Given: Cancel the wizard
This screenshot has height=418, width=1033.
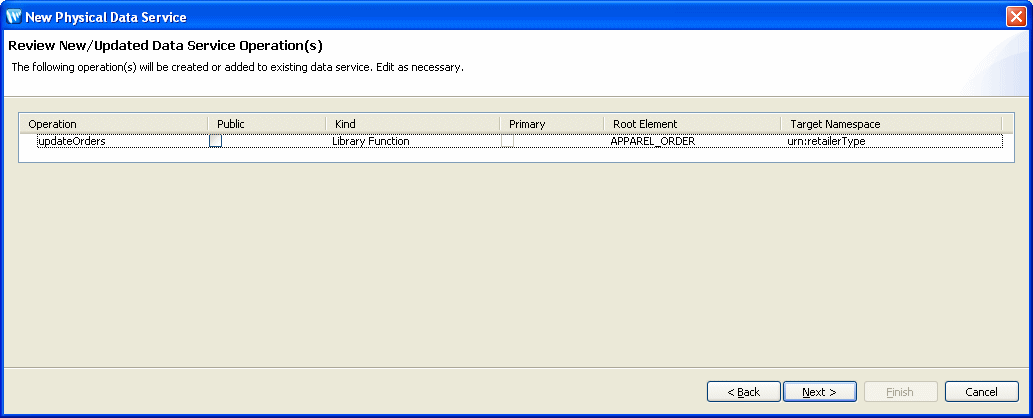Looking at the screenshot, I should [982, 392].
